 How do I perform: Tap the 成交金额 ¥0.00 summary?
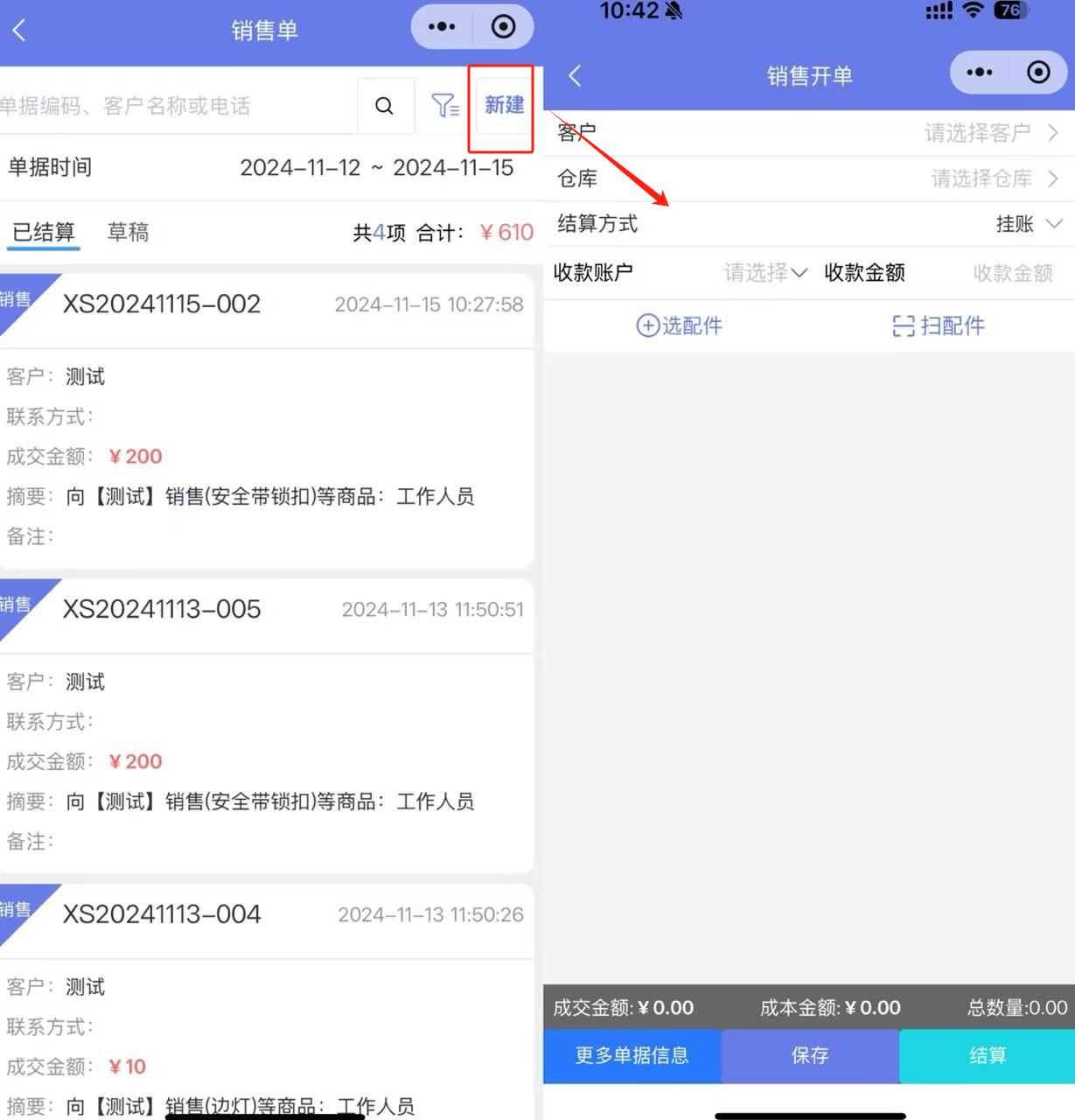pos(623,1008)
